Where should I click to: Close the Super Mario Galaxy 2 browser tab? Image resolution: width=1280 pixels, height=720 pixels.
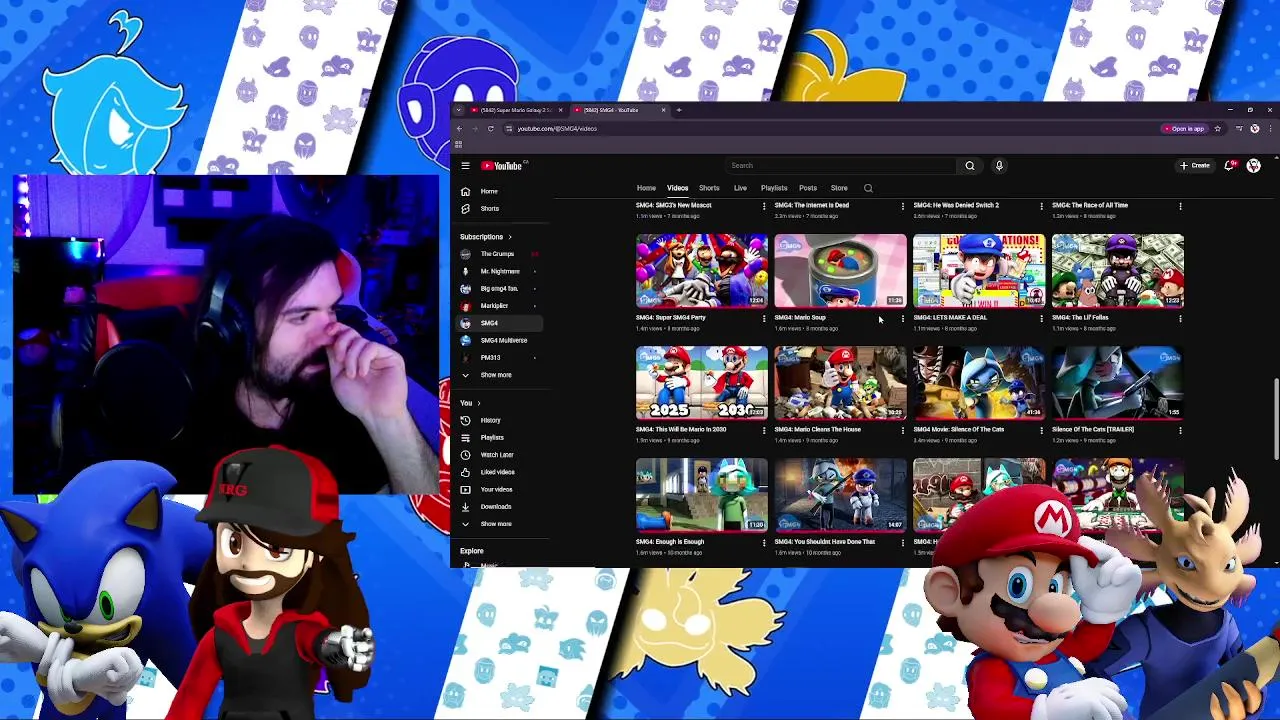(561, 110)
